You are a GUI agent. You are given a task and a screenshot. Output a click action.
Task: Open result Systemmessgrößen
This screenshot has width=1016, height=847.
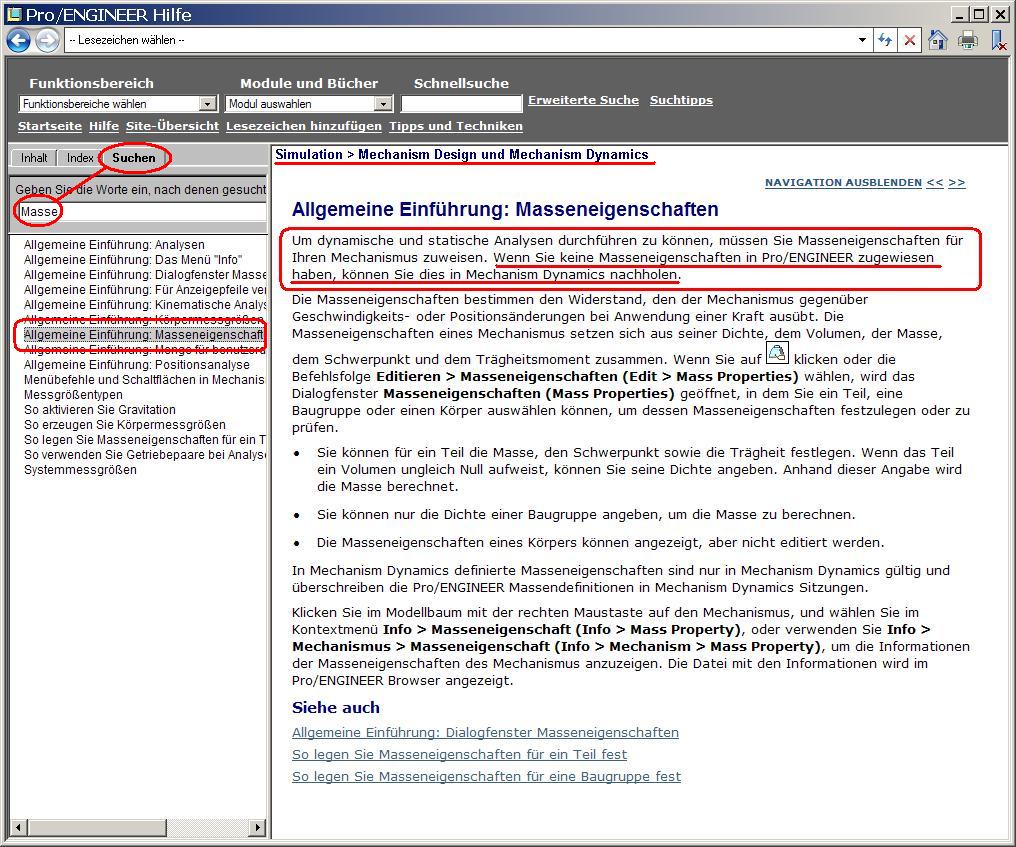click(80, 469)
